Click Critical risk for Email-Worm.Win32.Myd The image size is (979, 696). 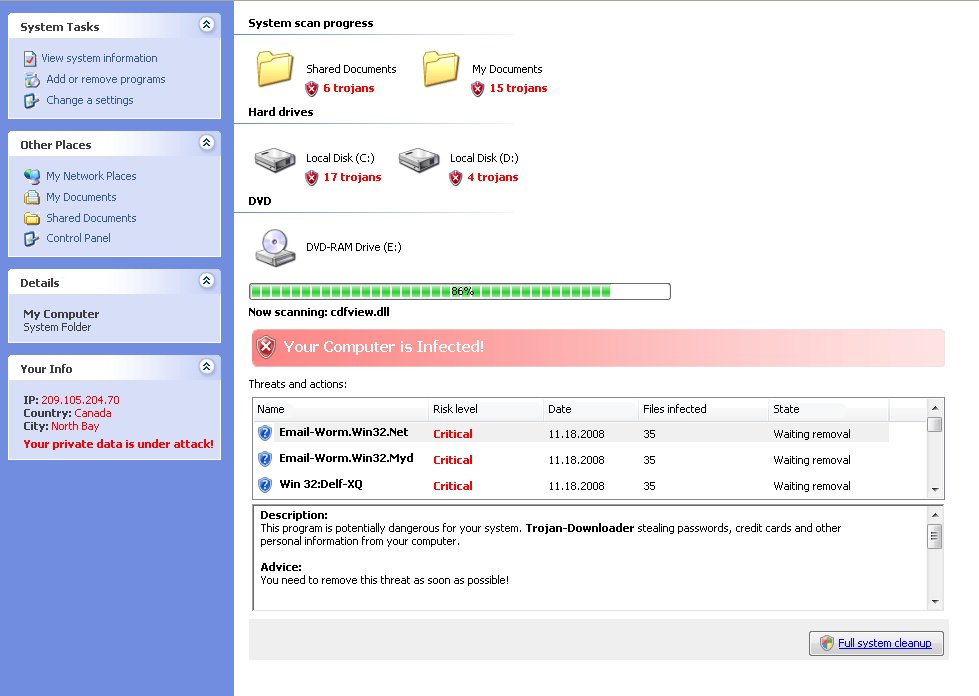pyautogui.click(x=453, y=460)
